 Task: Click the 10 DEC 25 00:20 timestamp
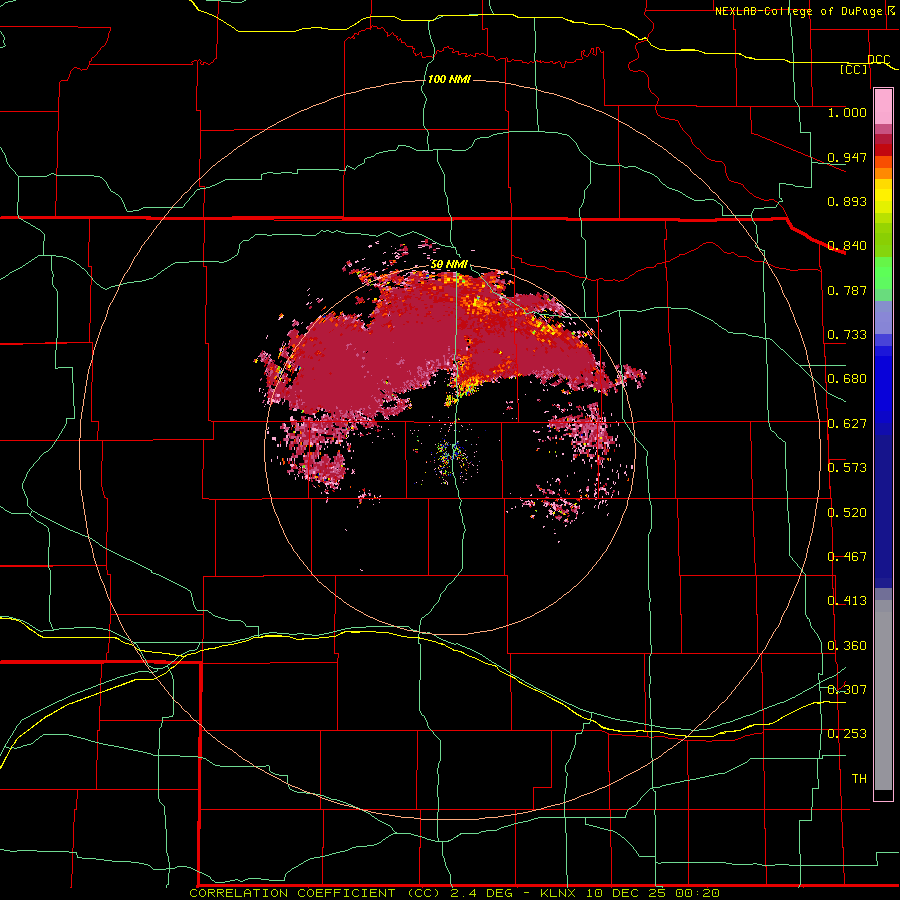653,893
